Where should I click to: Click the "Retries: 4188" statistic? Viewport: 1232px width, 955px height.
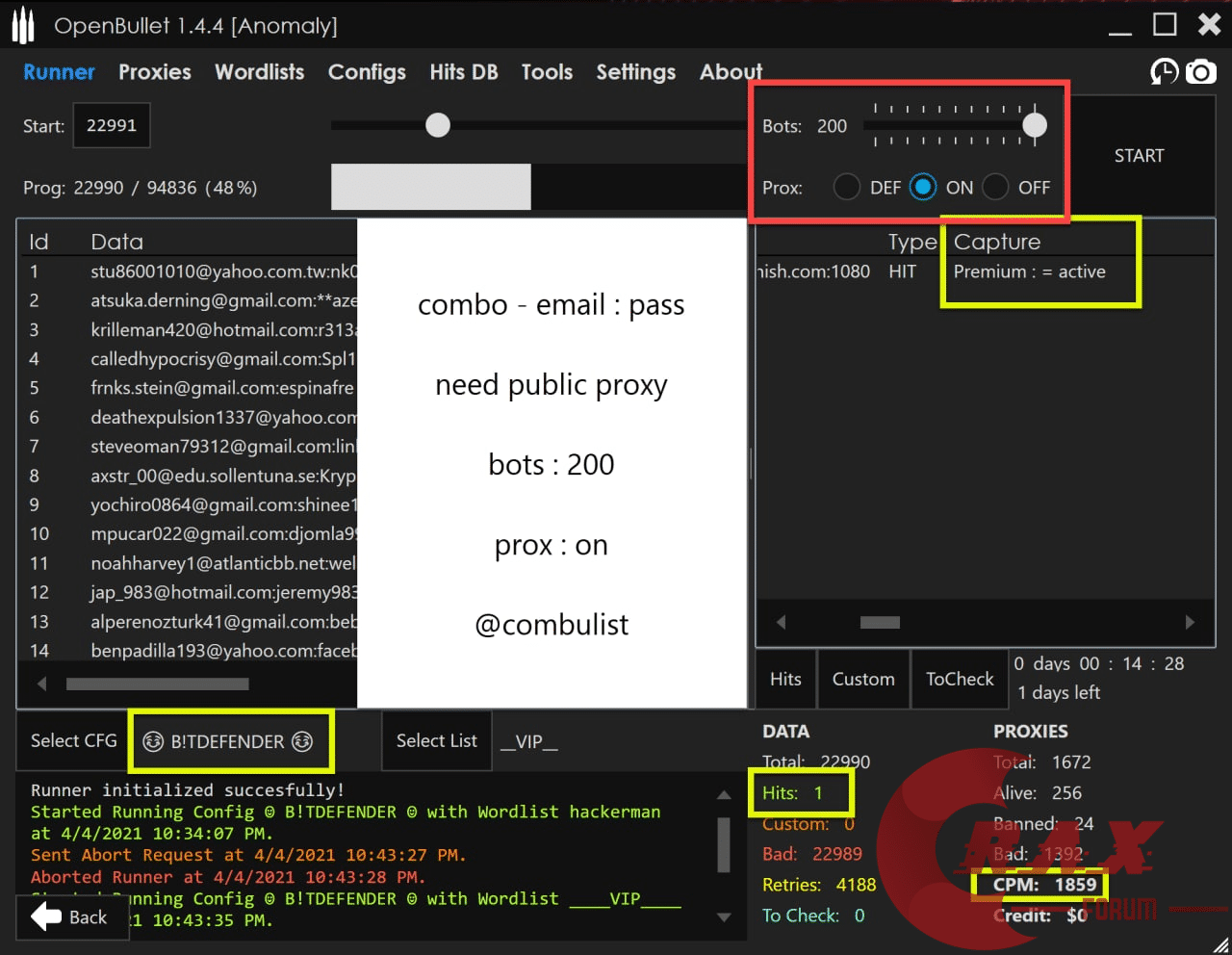coord(819,885)
